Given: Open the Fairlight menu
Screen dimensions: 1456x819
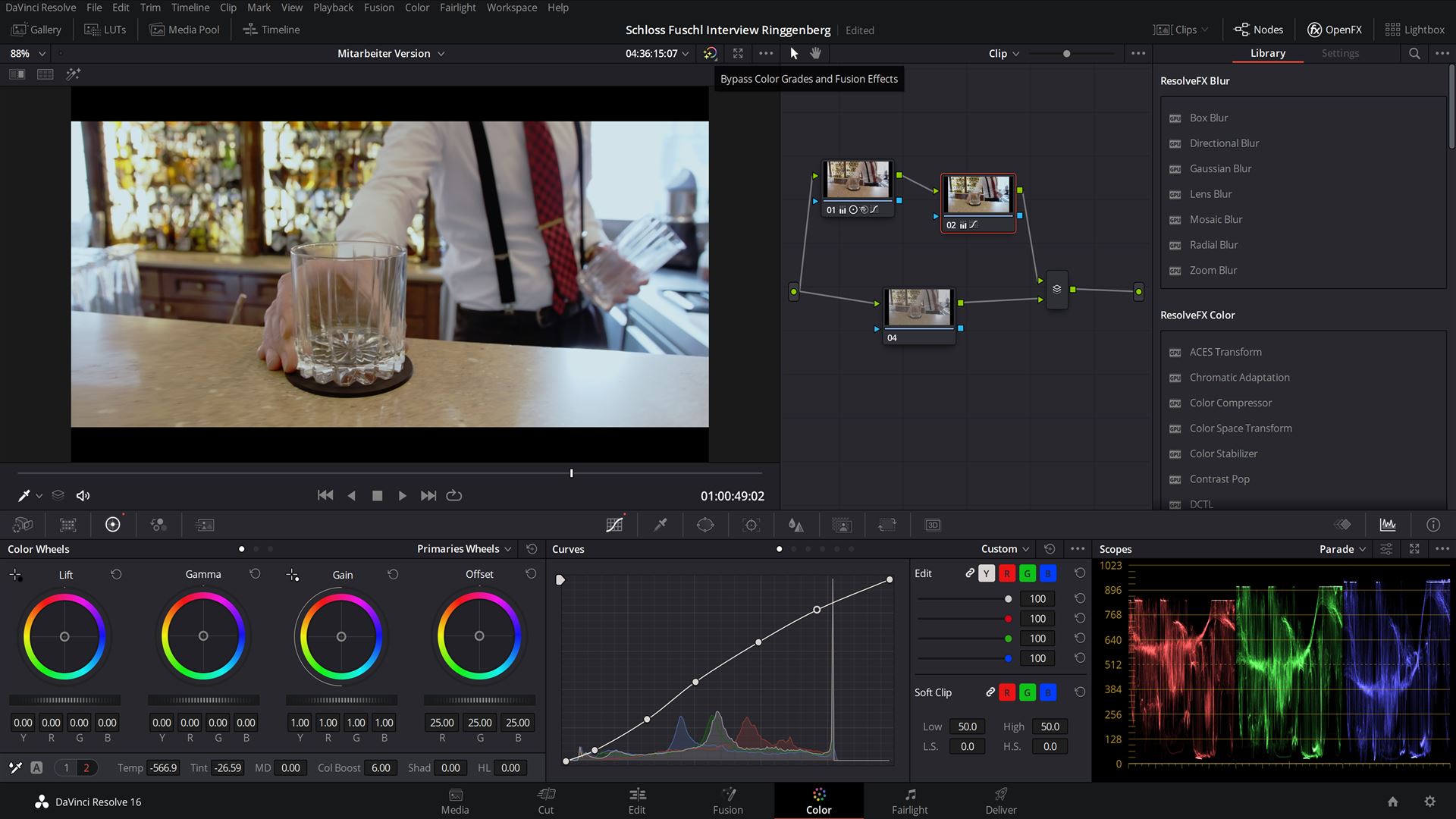Looking at the screenshot, I should pyautogui.click(x=457, y=8).
